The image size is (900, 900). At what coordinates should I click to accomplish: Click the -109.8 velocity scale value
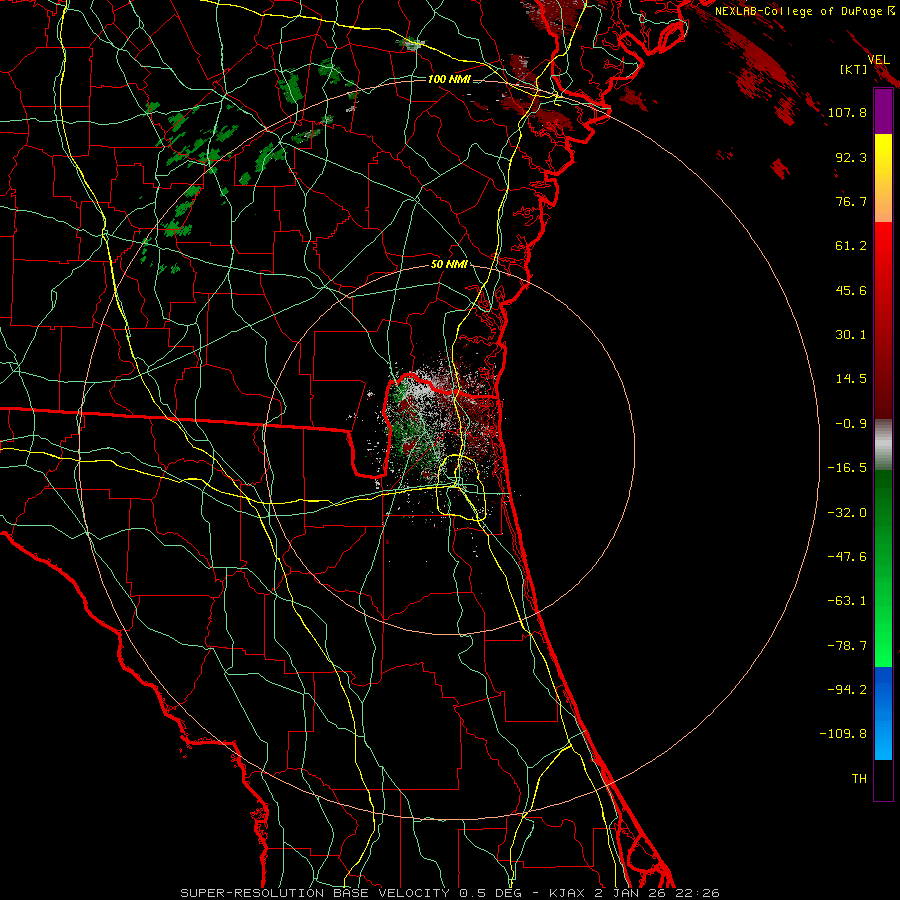[843, 734]
